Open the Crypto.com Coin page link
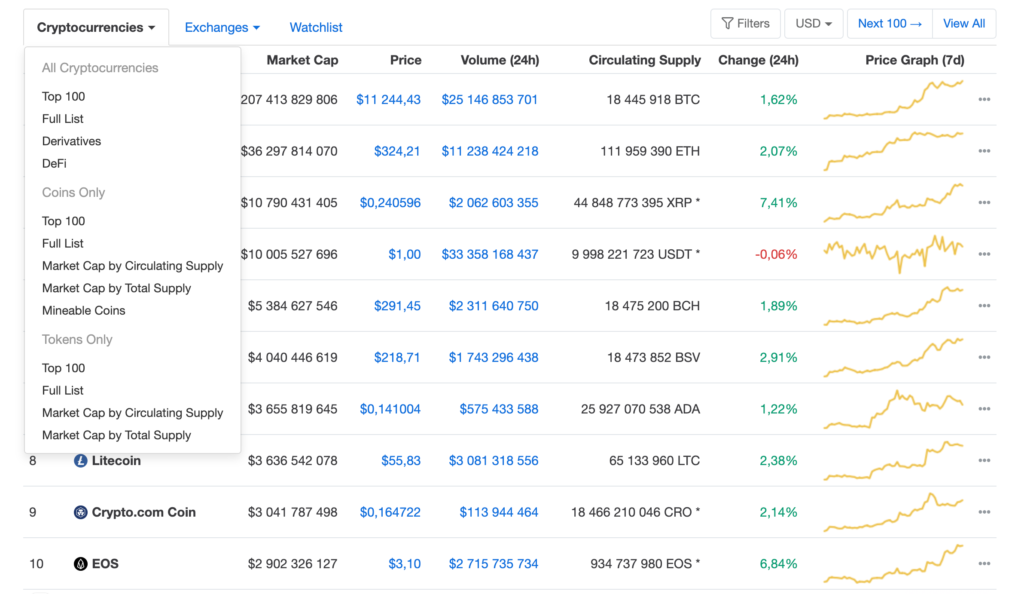Viewport: 1024px width, 594px height. [144, 512]
